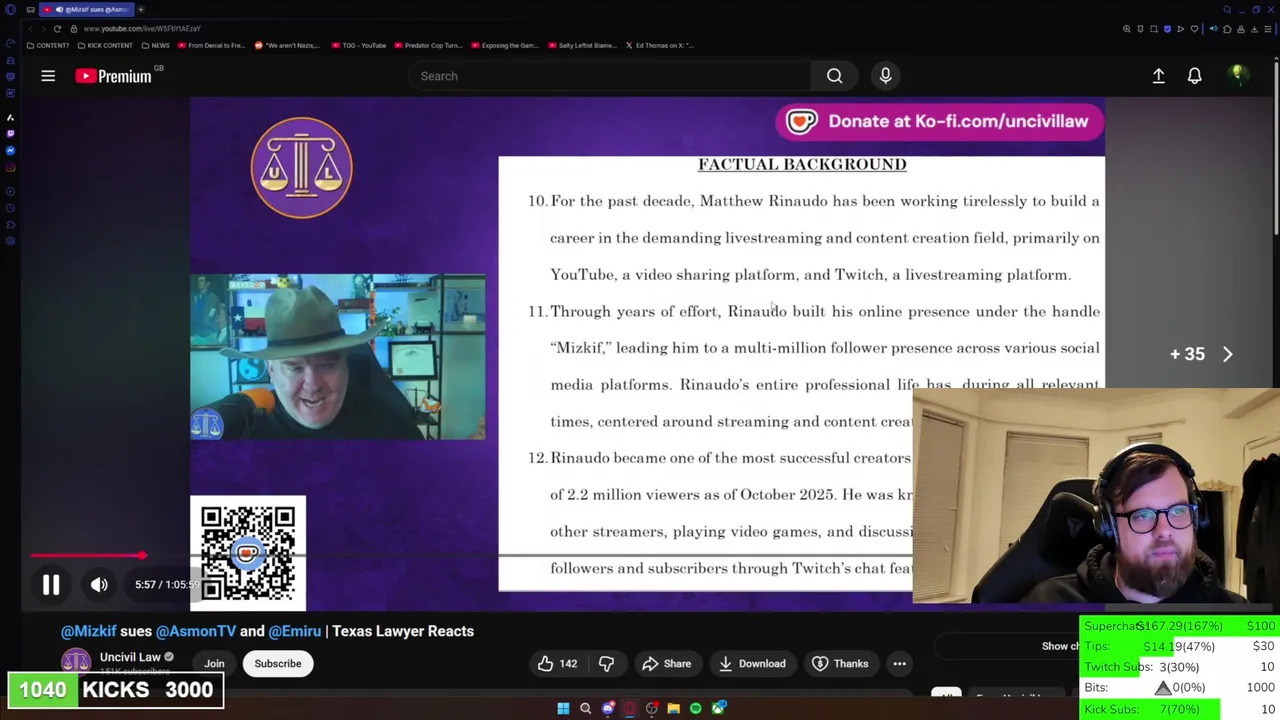
Task: Start voice search with microphone icon
Action: (x=885, y=76)
